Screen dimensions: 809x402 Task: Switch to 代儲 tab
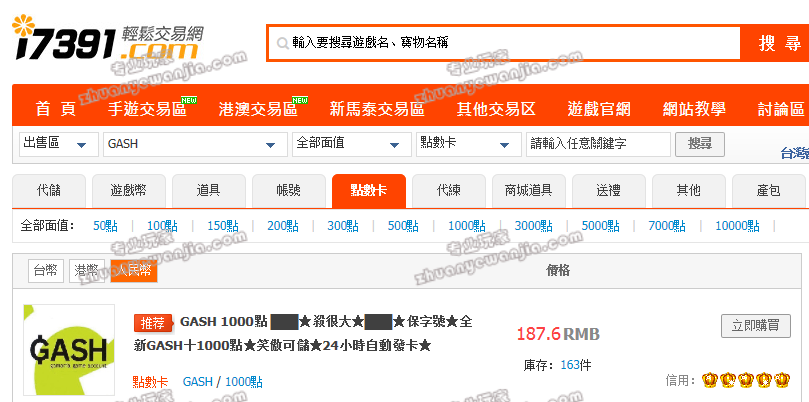[x=49, y=191]
